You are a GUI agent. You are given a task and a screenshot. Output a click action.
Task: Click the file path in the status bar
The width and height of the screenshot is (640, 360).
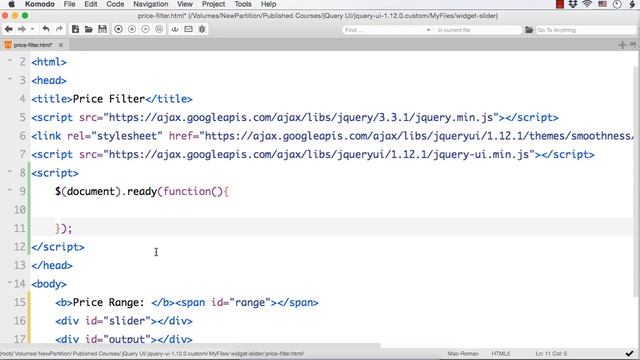pyautogui.click(x=152, y=353)
